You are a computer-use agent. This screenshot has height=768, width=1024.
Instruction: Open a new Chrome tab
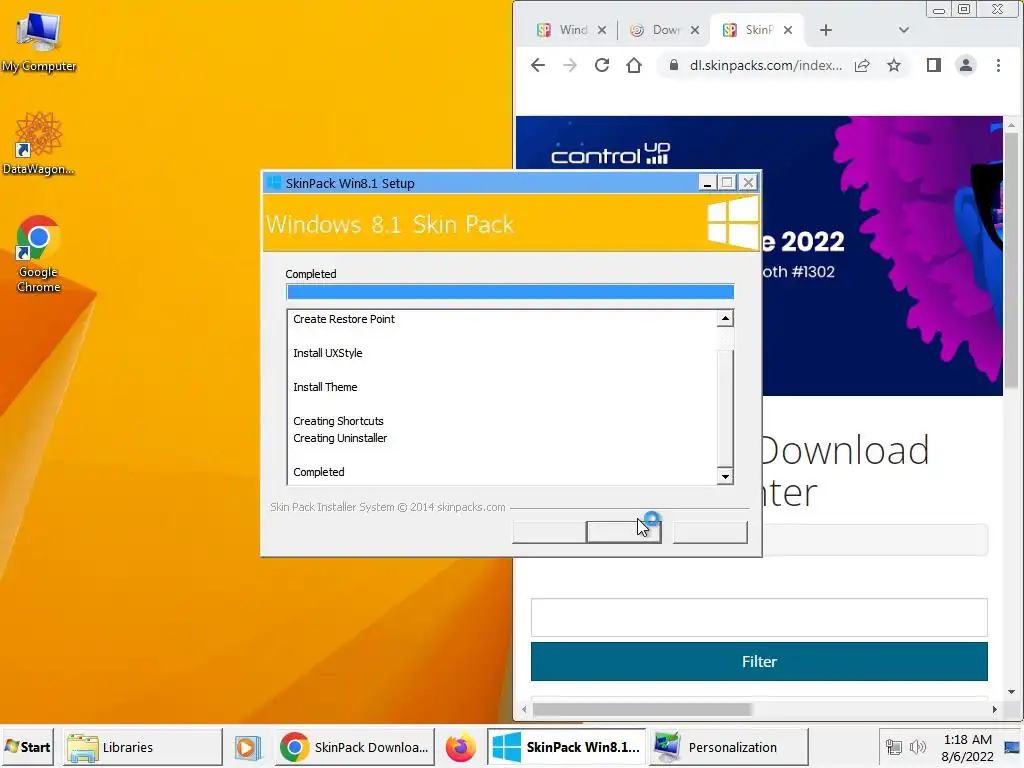click(x=825, y=30)
